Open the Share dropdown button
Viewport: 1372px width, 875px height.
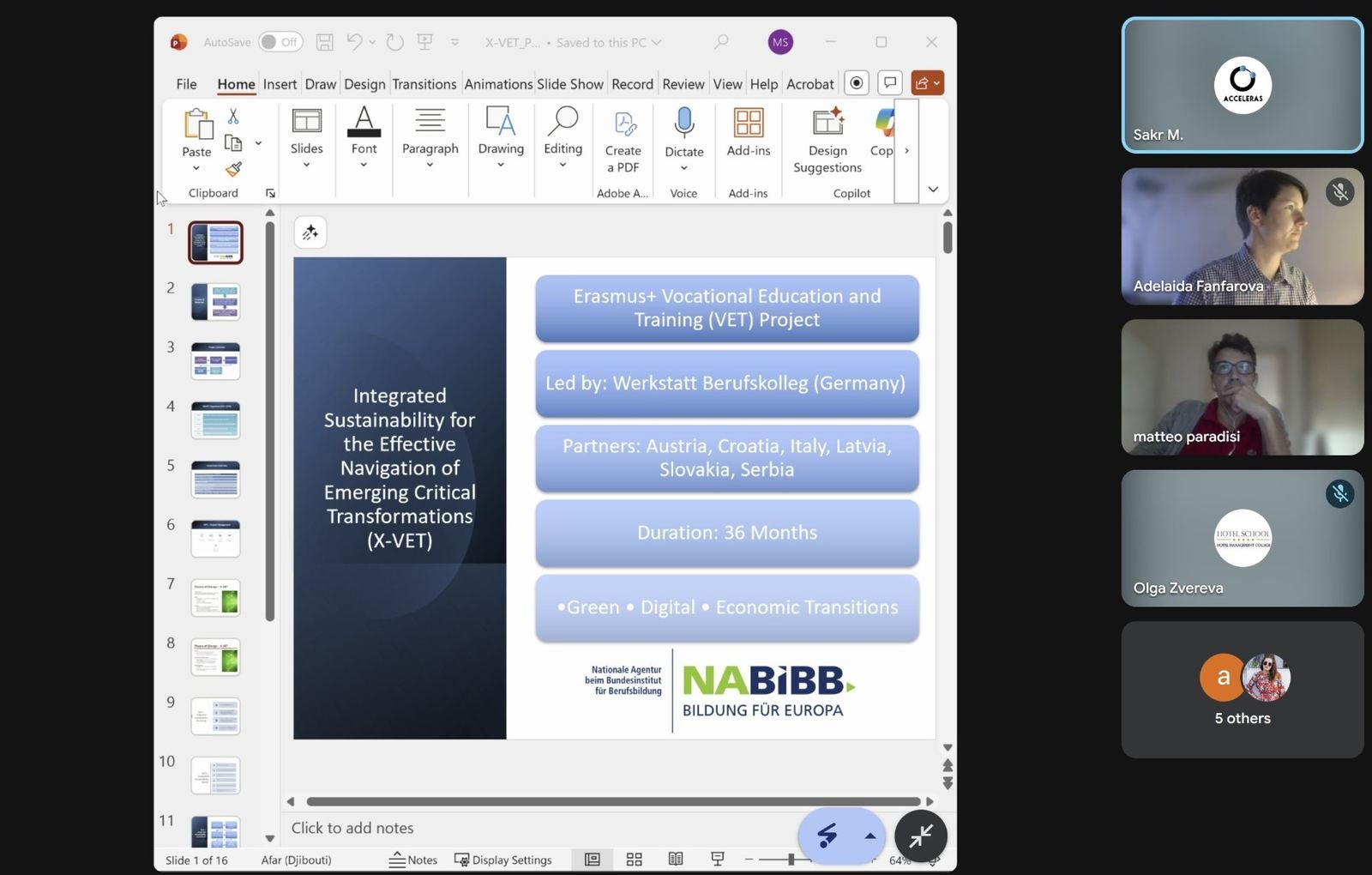[x=928, y=82]
